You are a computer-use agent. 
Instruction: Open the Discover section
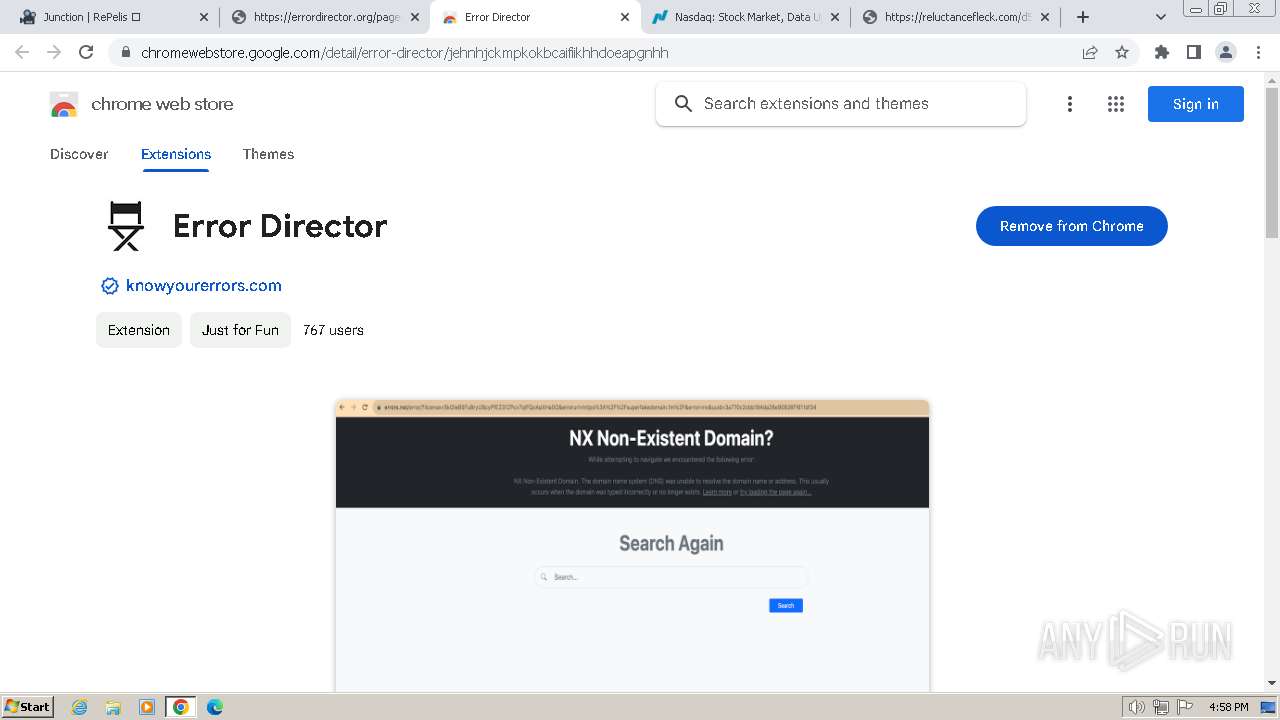(x=79, y=154)
